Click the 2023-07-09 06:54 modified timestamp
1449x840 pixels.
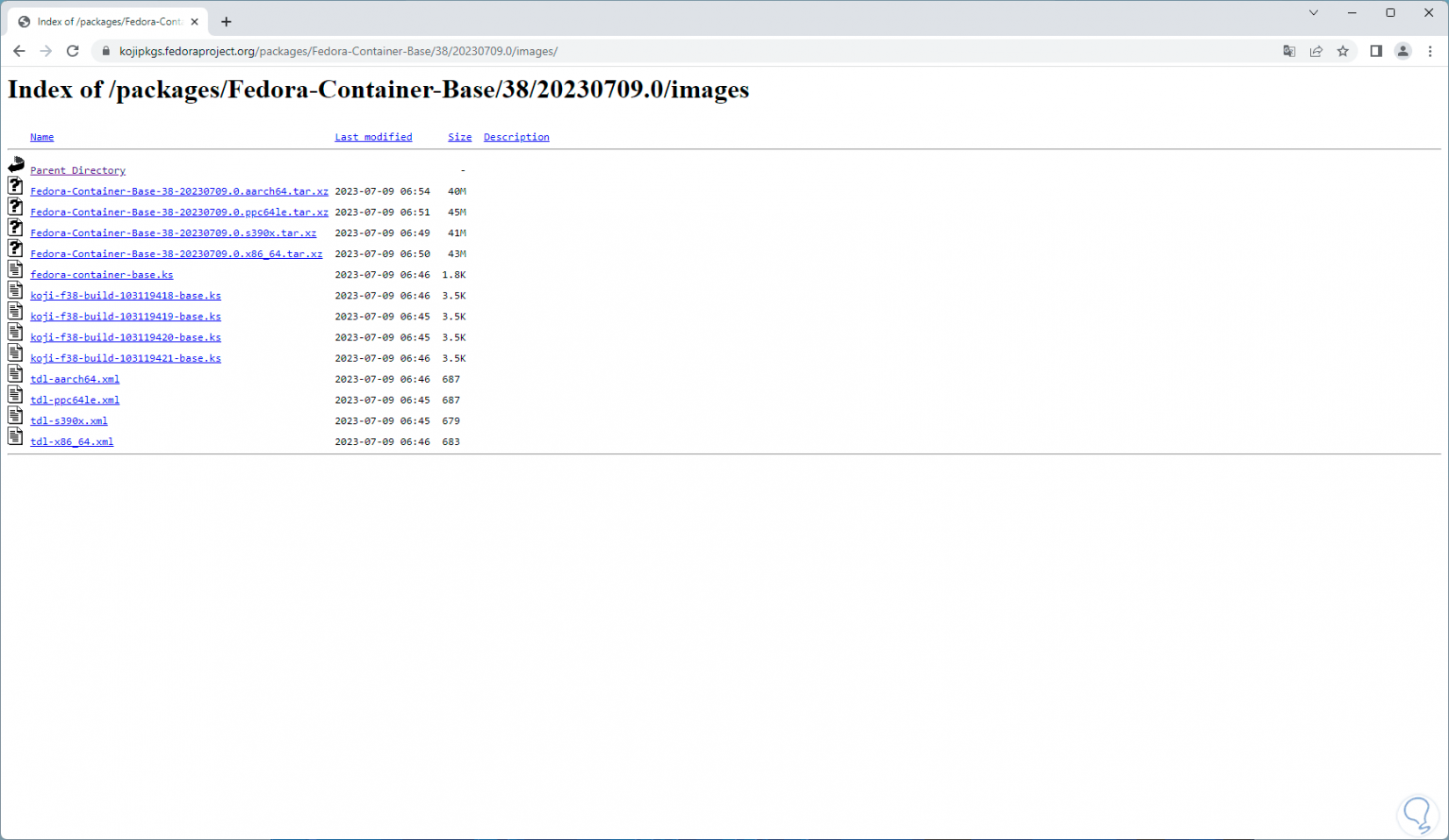pyautogui.click(x=383, y=191)
